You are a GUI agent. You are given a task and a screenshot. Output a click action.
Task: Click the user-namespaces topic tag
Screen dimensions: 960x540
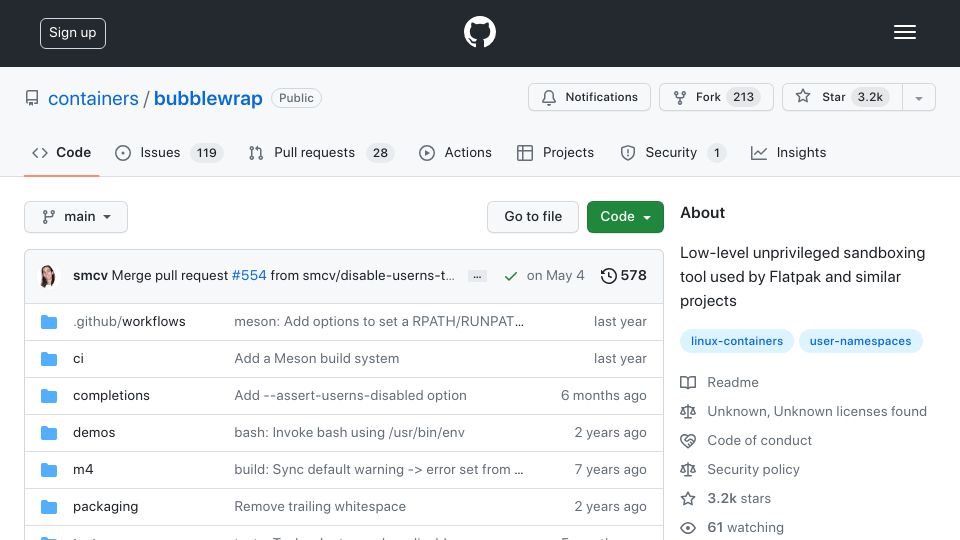pyautogui.click(x=860, y=341)
